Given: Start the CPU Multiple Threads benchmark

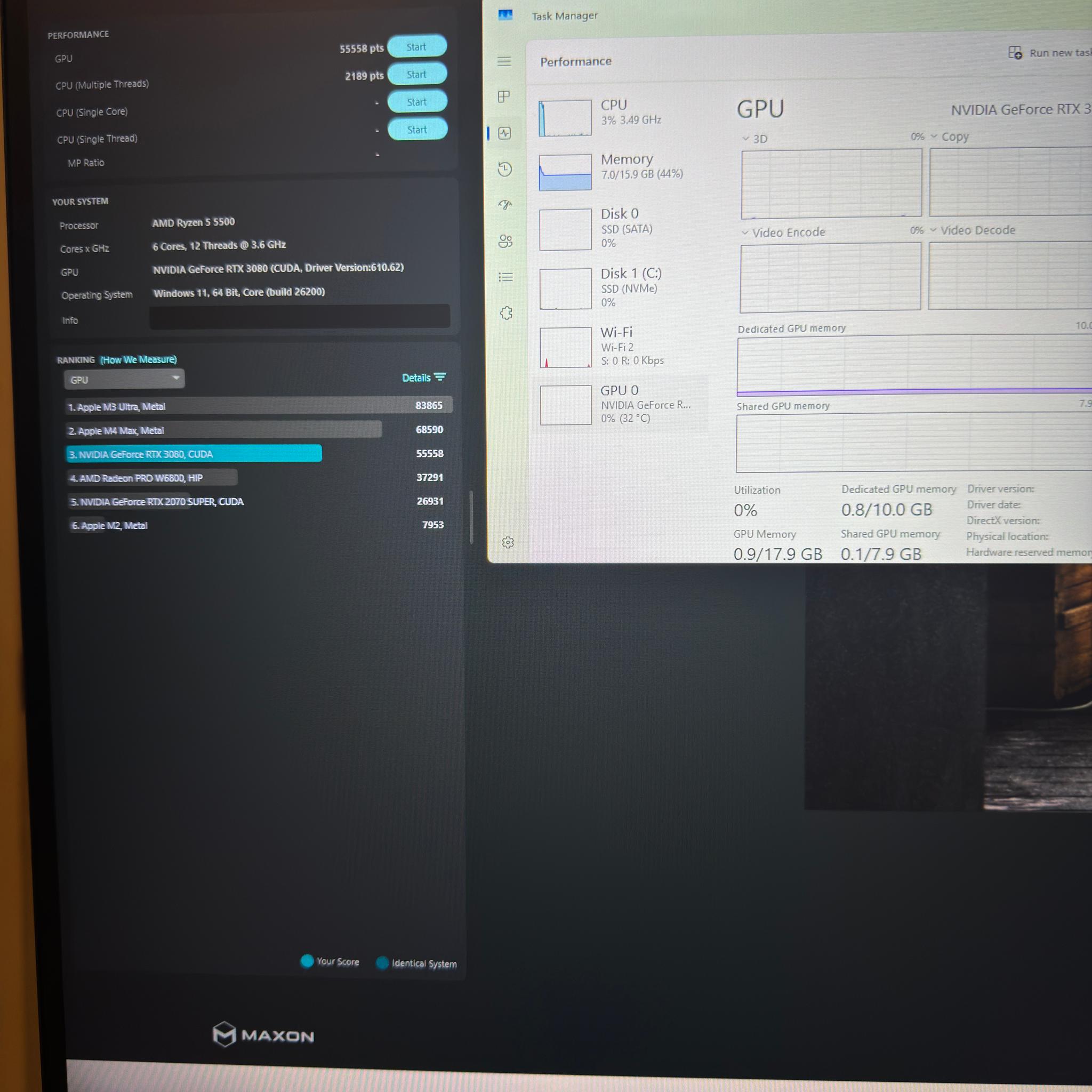Looking at the screenshot, I should (417, 74).
